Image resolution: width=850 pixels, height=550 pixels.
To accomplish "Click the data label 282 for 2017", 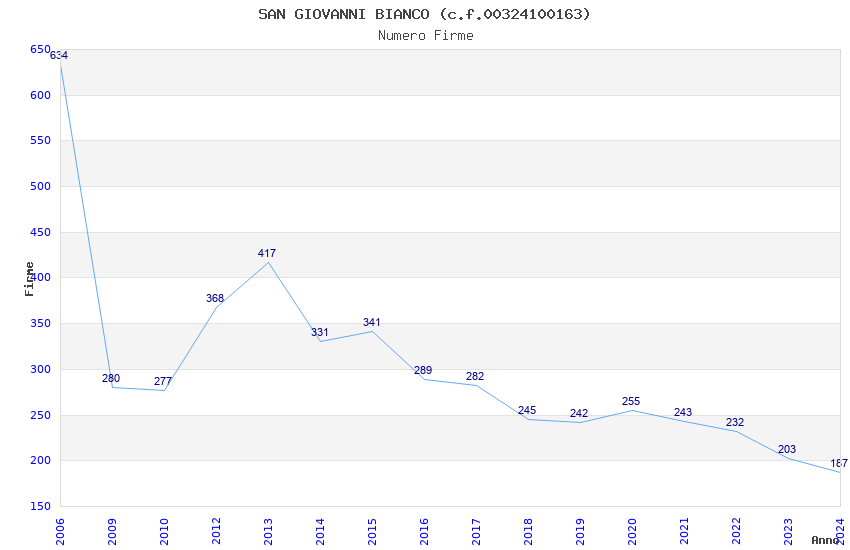I will (x=475, y=376).
